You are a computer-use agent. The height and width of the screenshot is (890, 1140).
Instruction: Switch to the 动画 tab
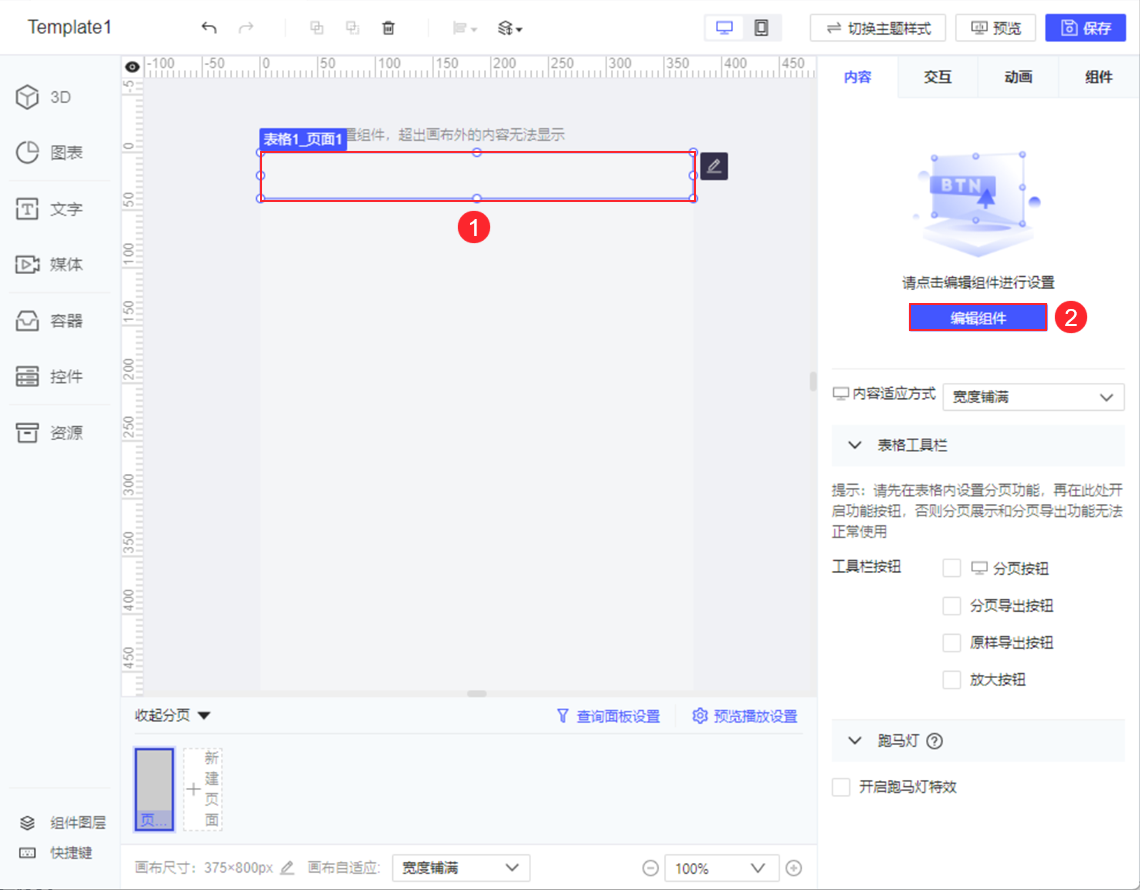click(1018, 76)
